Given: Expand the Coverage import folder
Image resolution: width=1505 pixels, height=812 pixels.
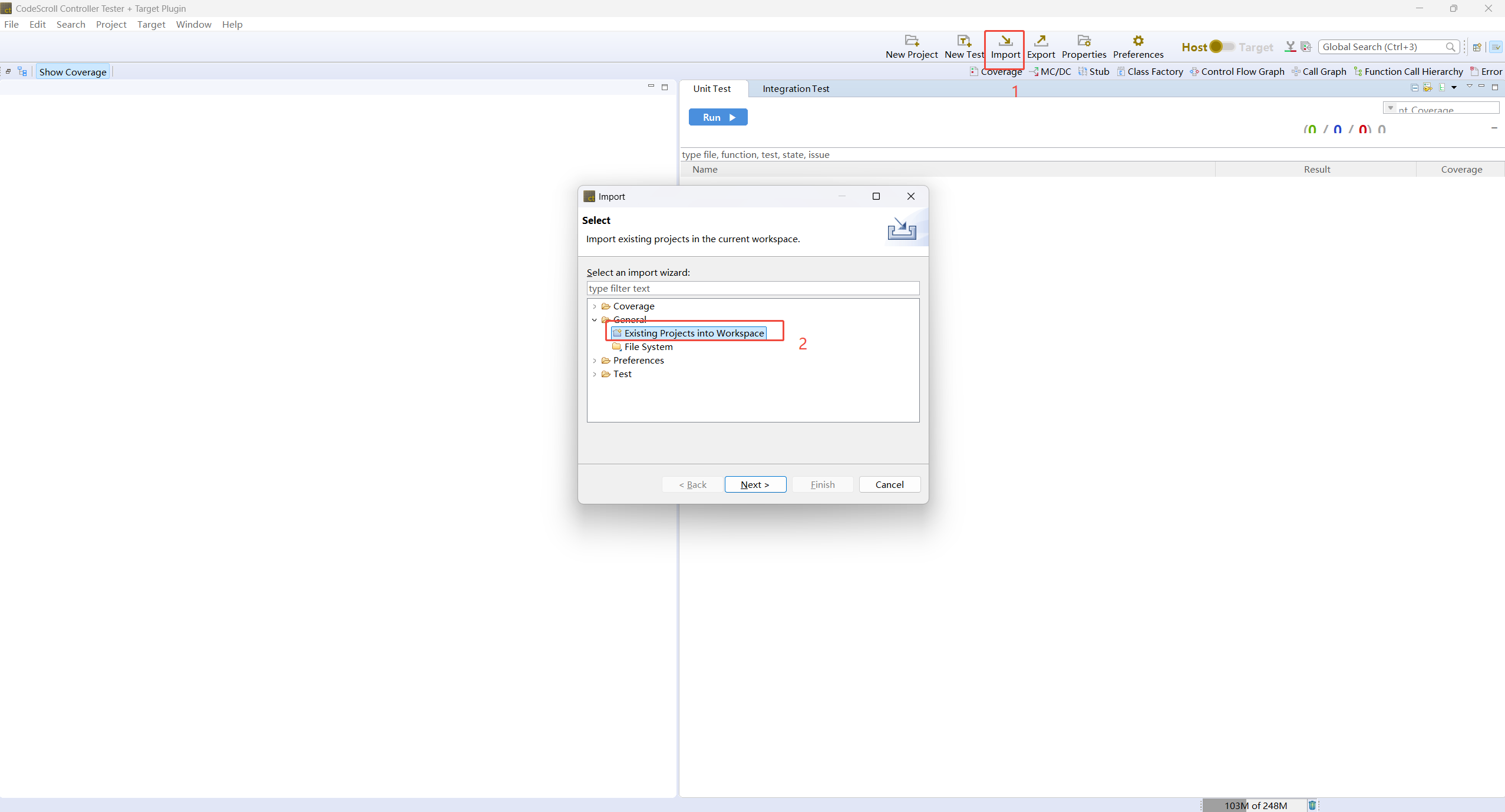Looking at the screenshot, I should 595,306.
